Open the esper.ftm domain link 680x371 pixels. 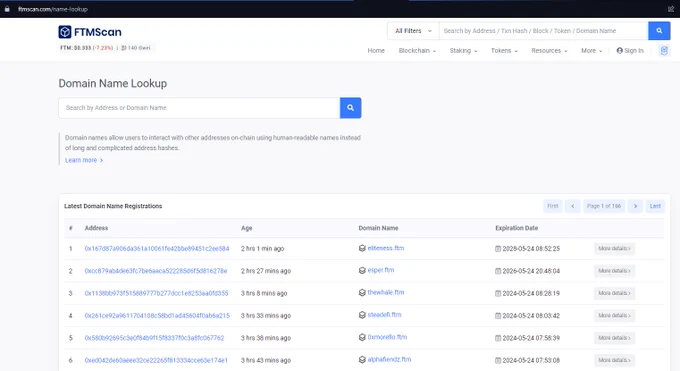381,270
